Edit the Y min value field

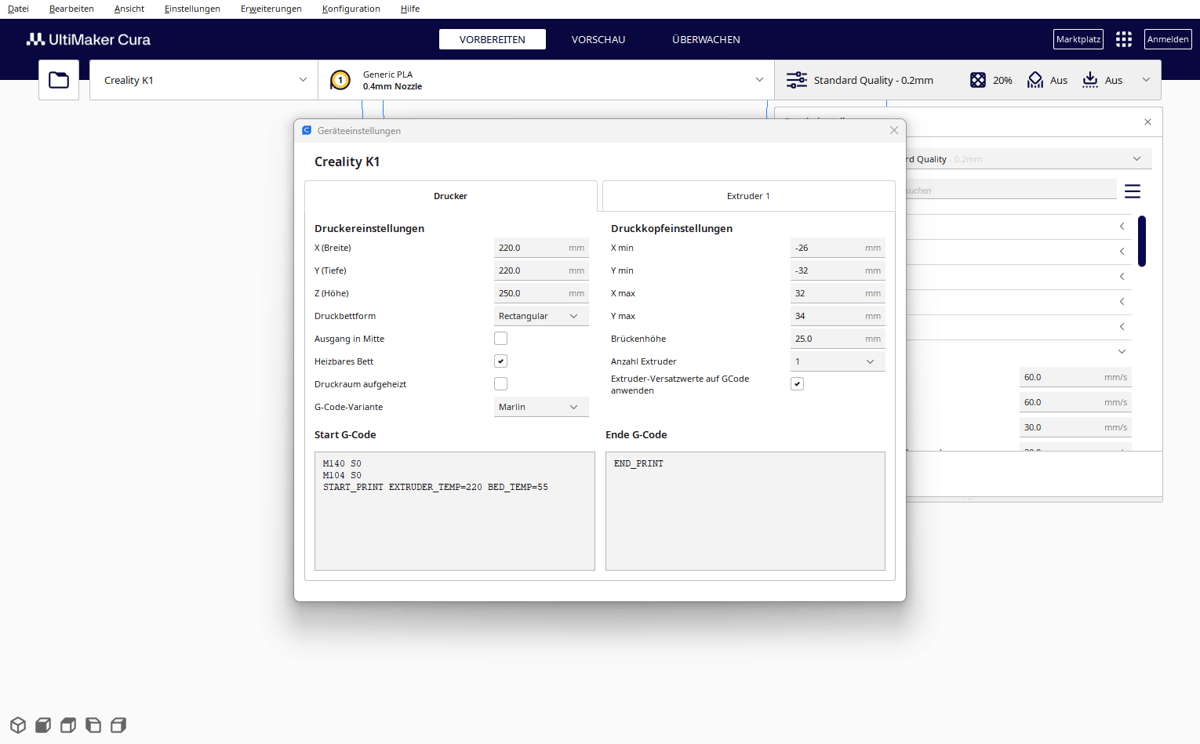pos(838,271)
